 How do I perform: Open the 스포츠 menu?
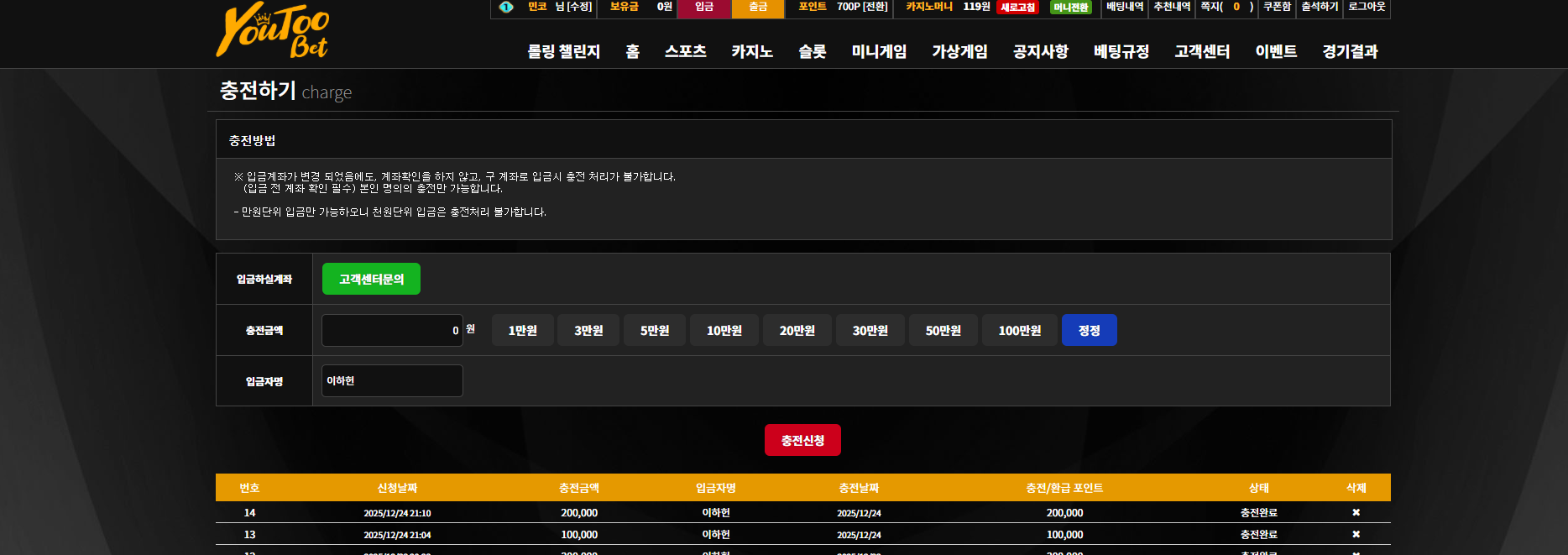coord(685,51)
